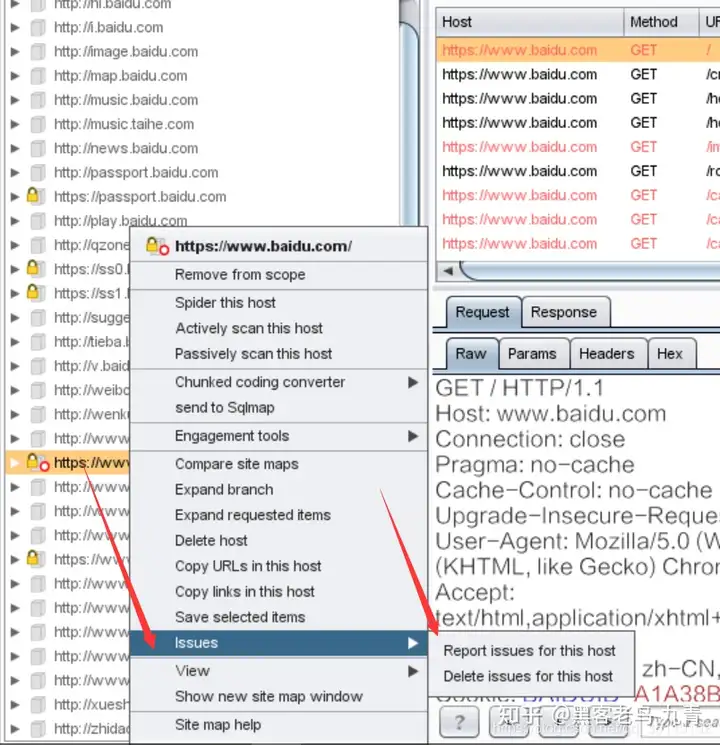Choose Copy URLs in this host
This screenshot has width=720, height=745.
point(279,566)
